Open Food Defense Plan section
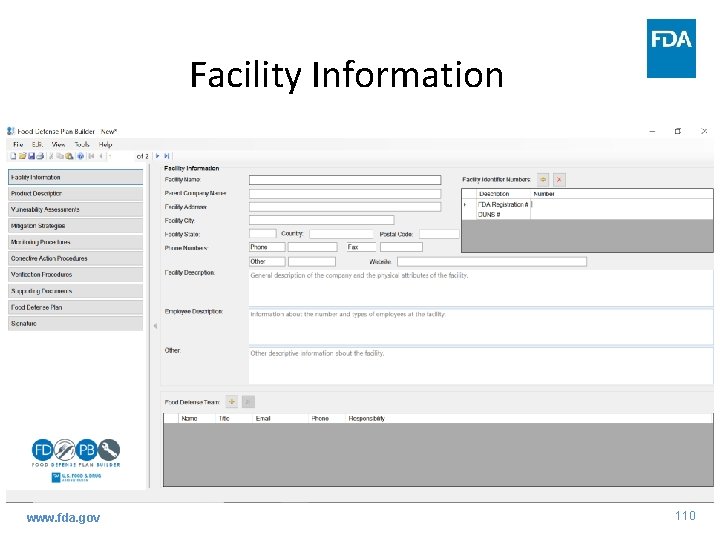Image resolution: width=720 pixels, height=540 pixels. coord(75,307)
